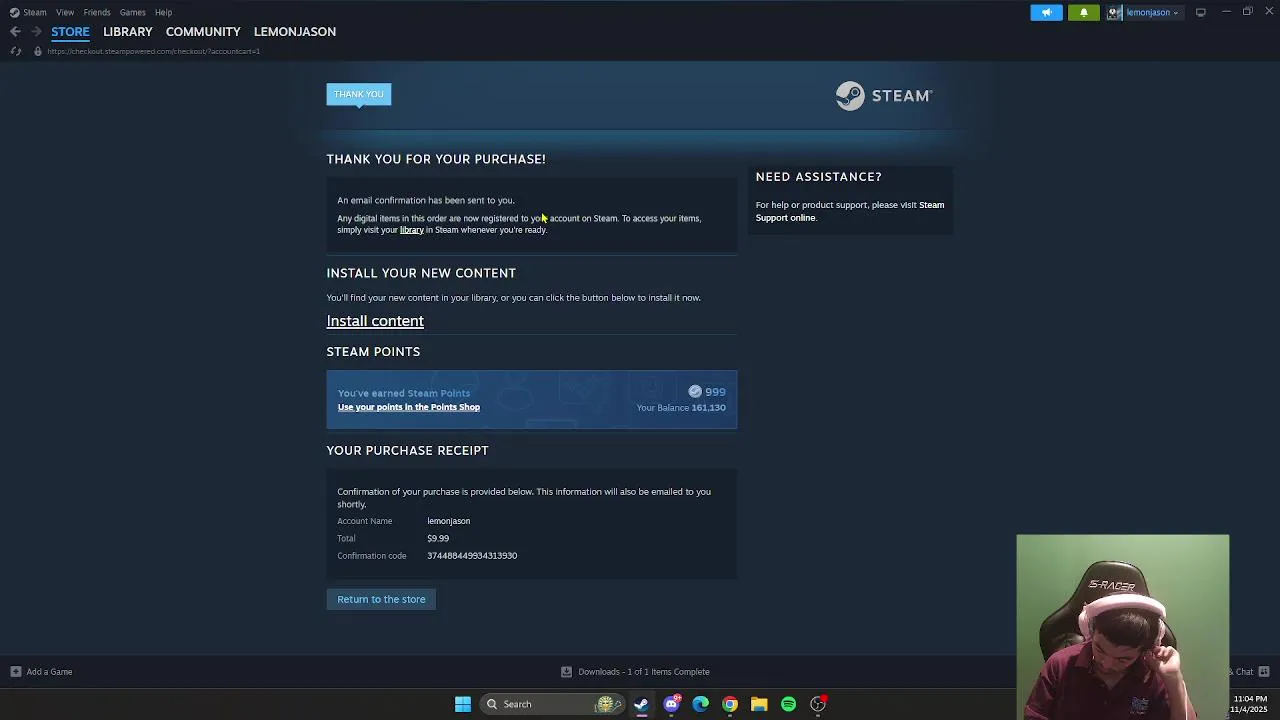The image size is (1280, 720).
Task: Open the Friends menu
Action: pos(97,12)
